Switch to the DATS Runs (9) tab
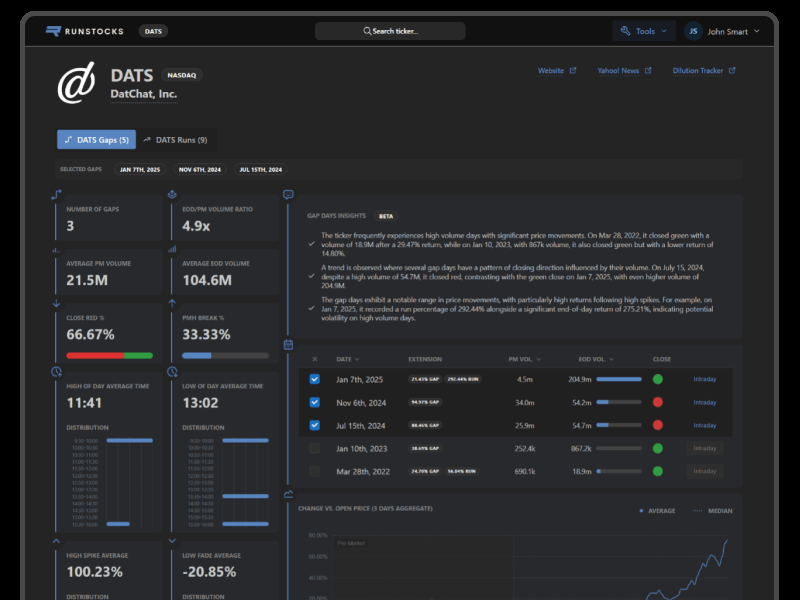The height and width of the screenshot is (600, 800). [175, 140]
